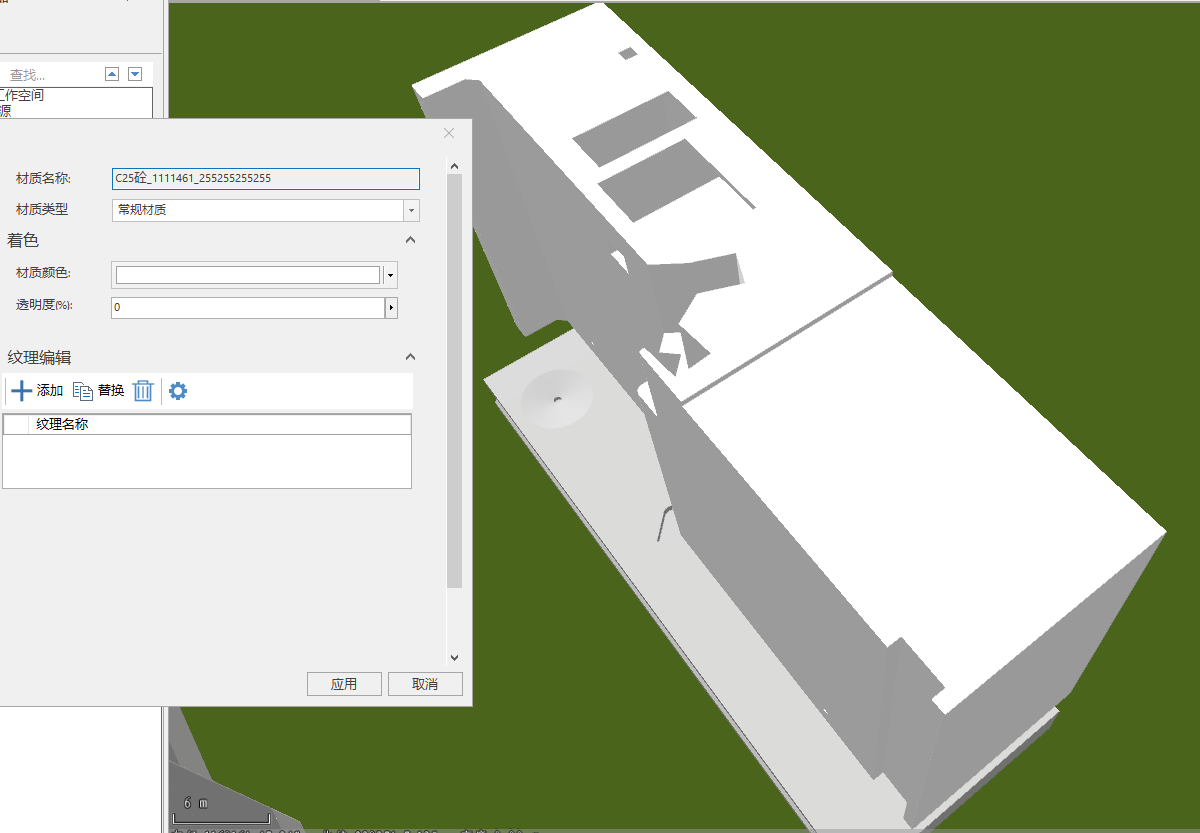
Task: Click the 材质名称 label
Action: click(44, 179)
